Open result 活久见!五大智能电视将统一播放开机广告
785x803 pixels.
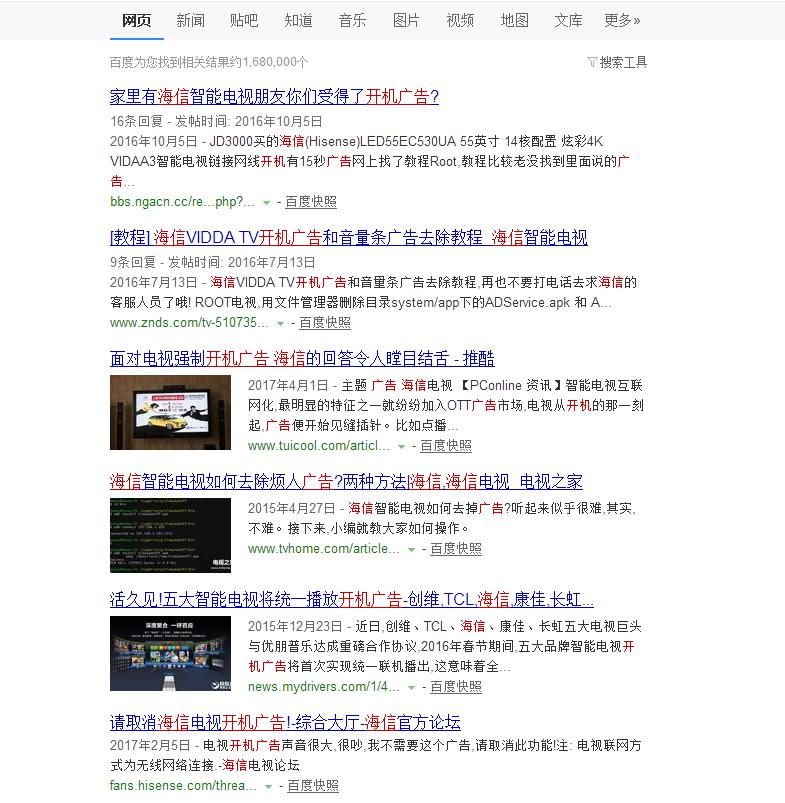(x=352, y=599)
